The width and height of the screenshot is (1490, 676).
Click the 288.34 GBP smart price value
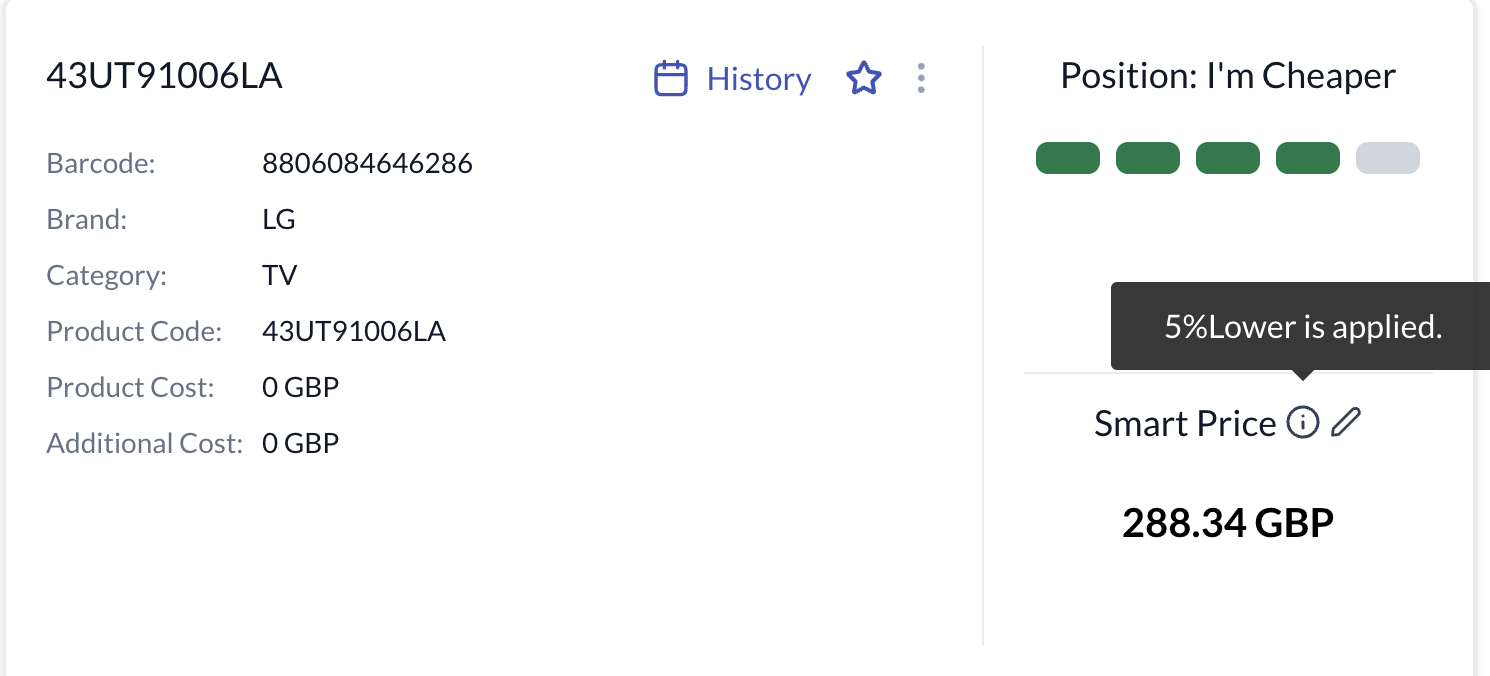(x=1228, y=522)
